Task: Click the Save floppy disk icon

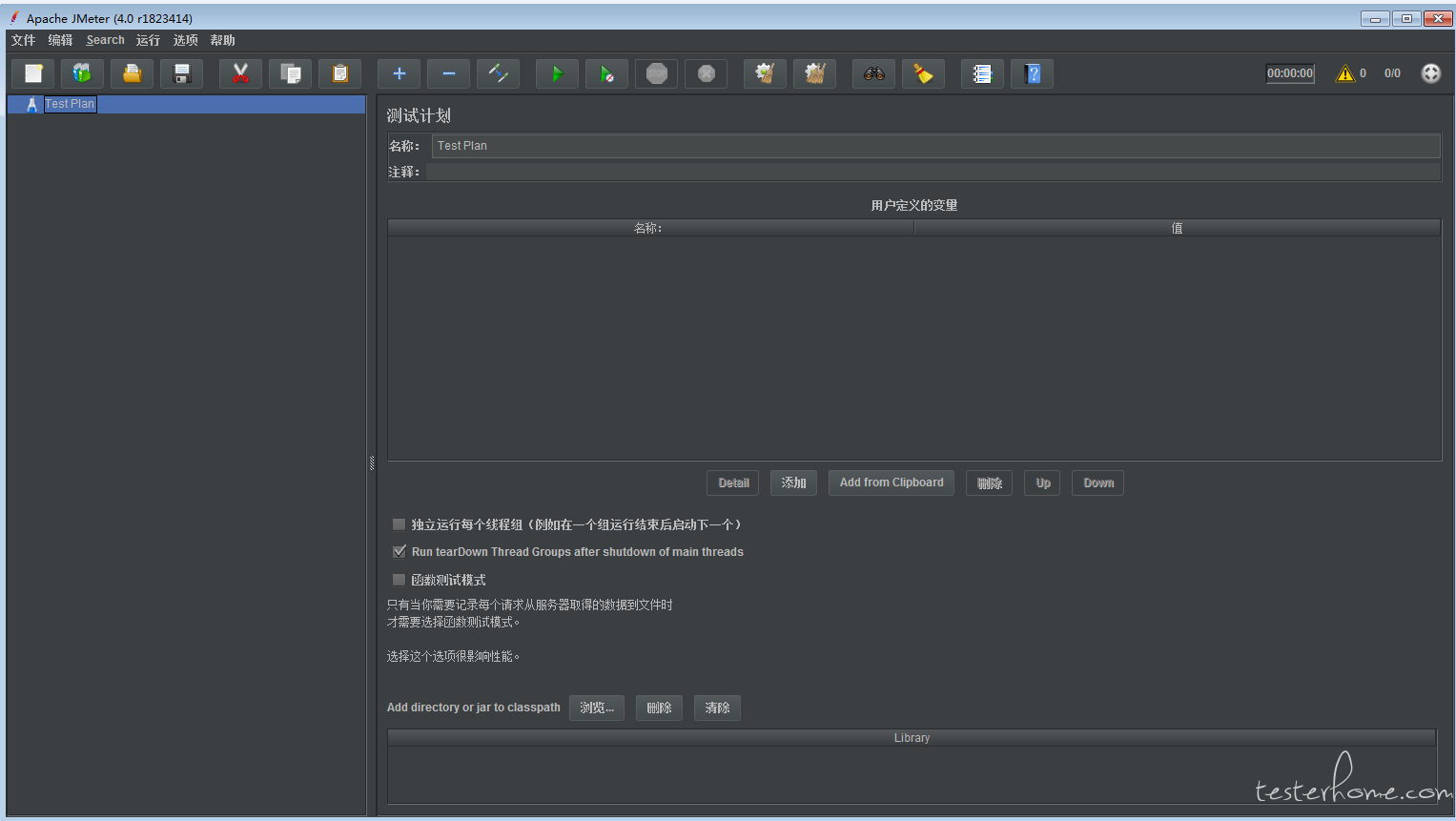Action: 182,73
